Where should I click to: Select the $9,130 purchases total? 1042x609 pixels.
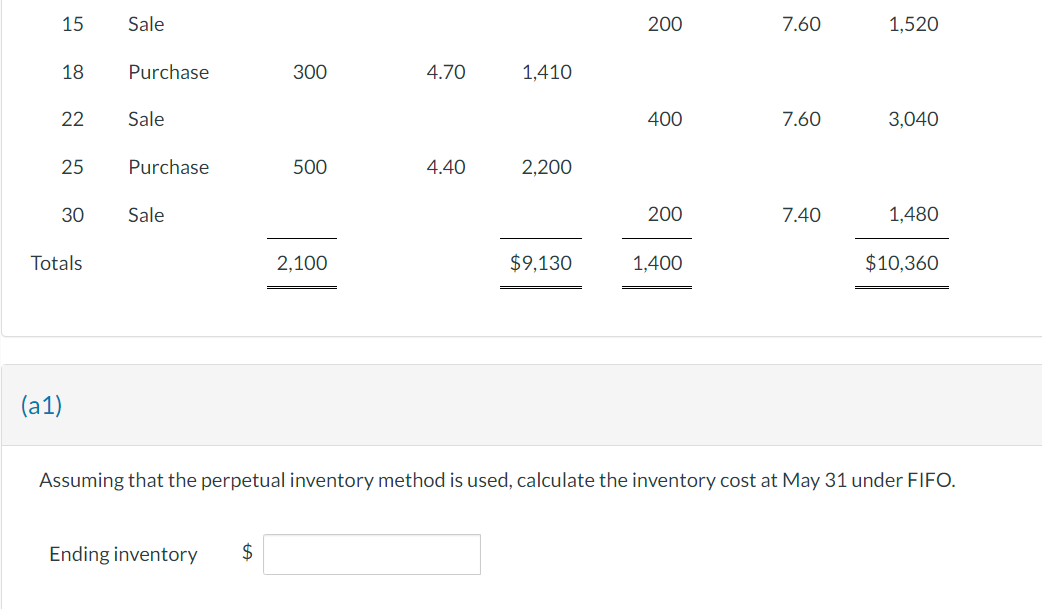[x=541, y=262]
